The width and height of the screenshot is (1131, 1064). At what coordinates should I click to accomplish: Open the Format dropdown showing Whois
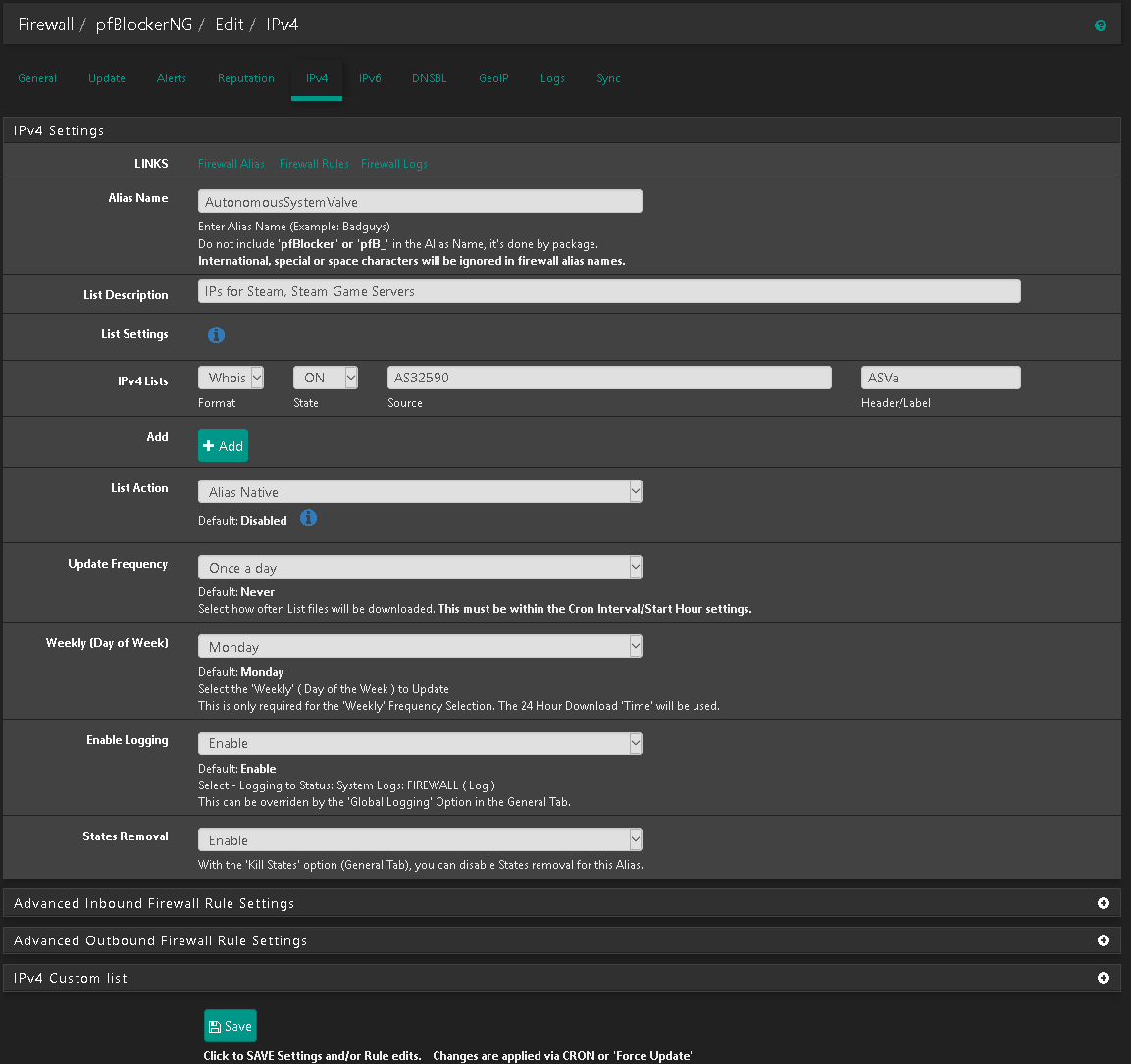click(x=231, y=378)
